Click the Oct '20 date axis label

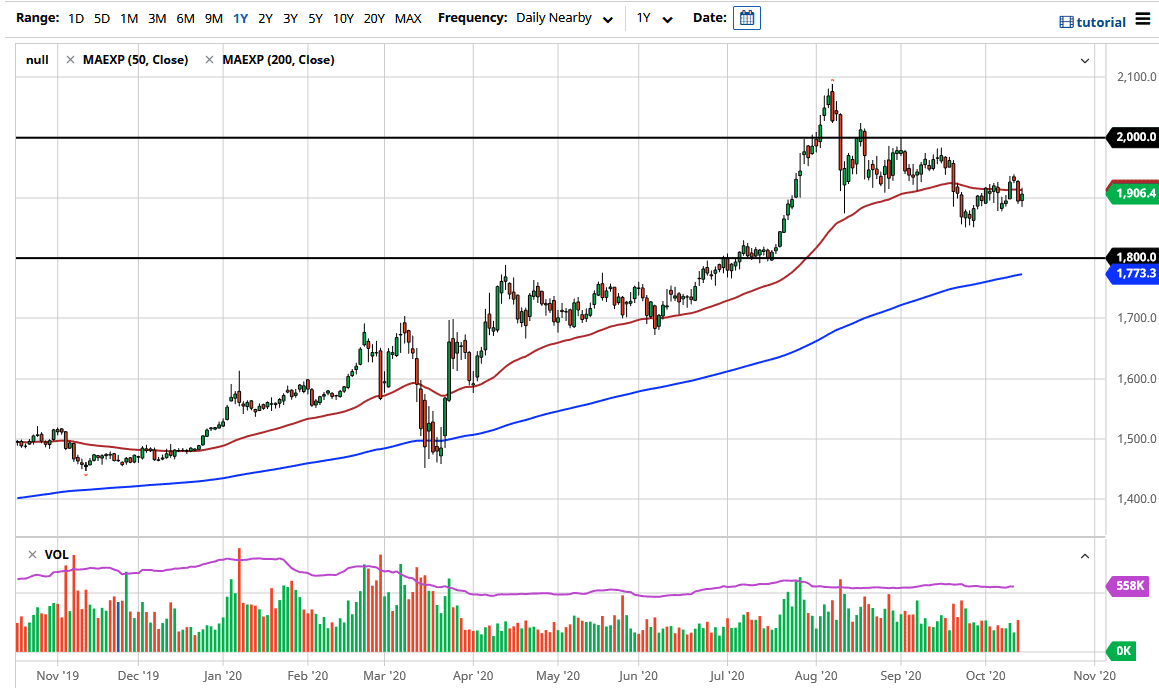[x=986, y=676]
